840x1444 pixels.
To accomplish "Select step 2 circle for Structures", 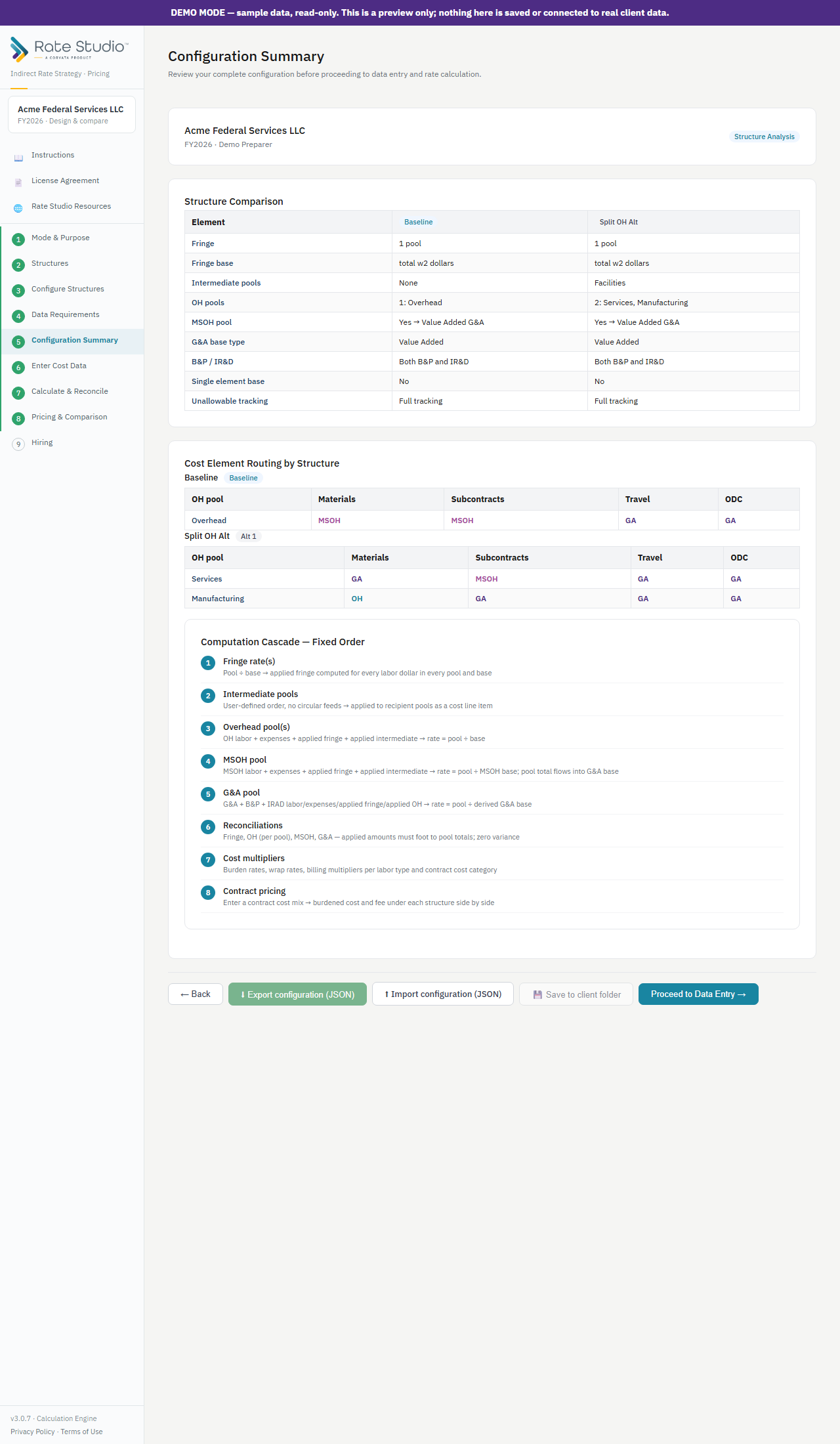I will pyautogui.click(x=18, y=265).
